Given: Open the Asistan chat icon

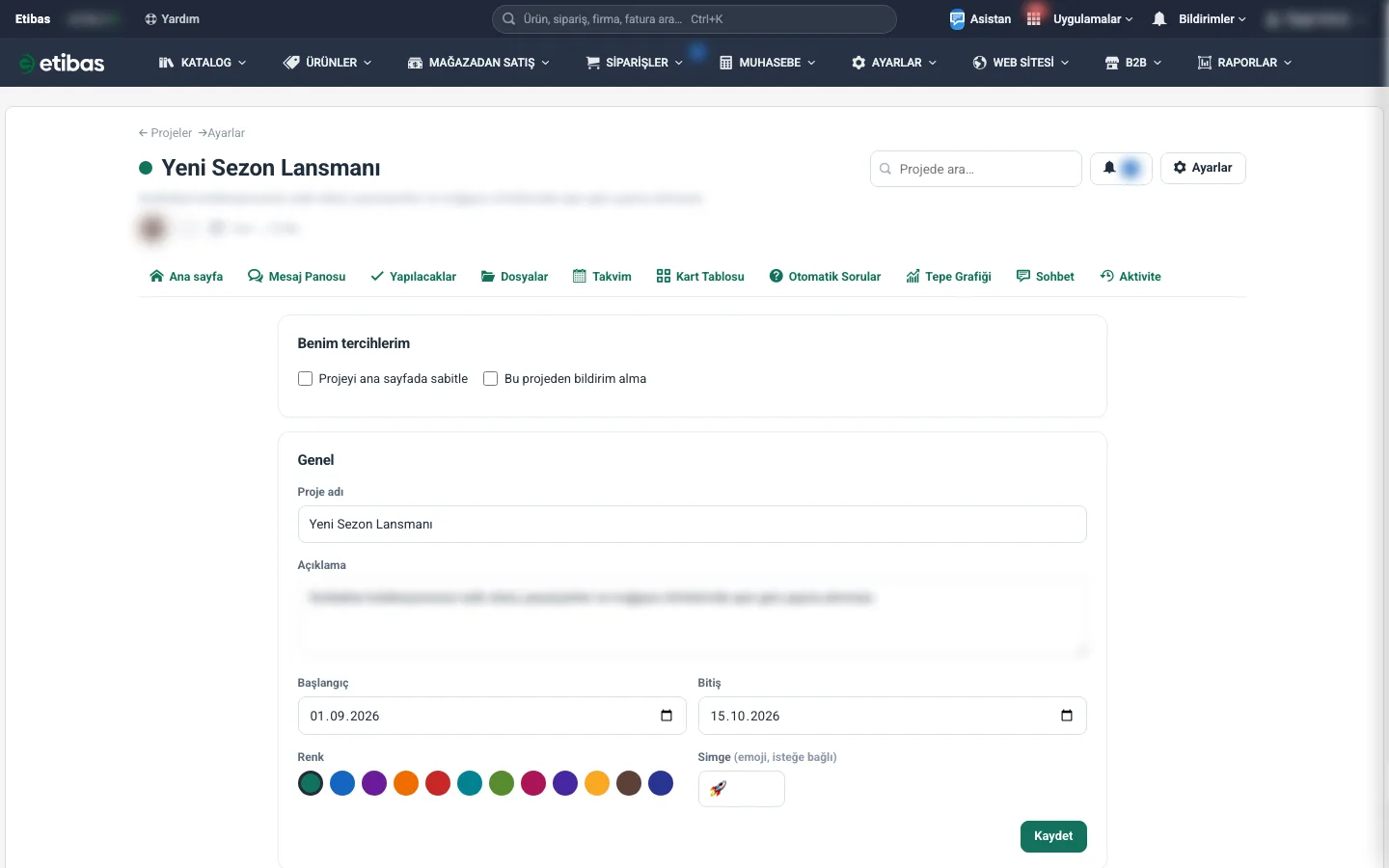Looking at the screenshot, I should pos(957,19).
